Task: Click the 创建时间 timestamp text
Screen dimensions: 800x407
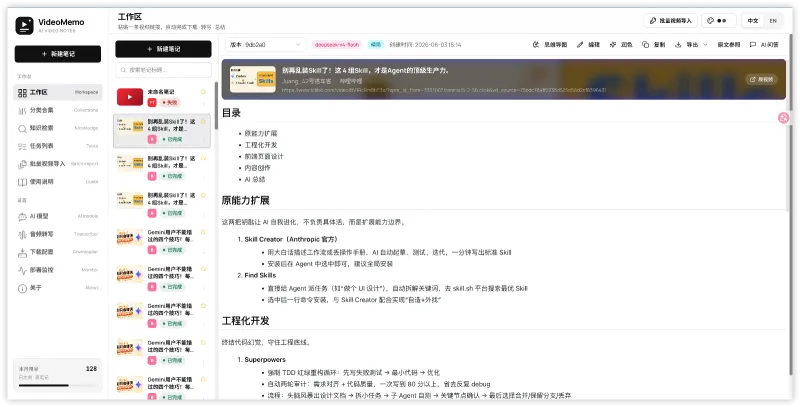Action: point(425,45)
